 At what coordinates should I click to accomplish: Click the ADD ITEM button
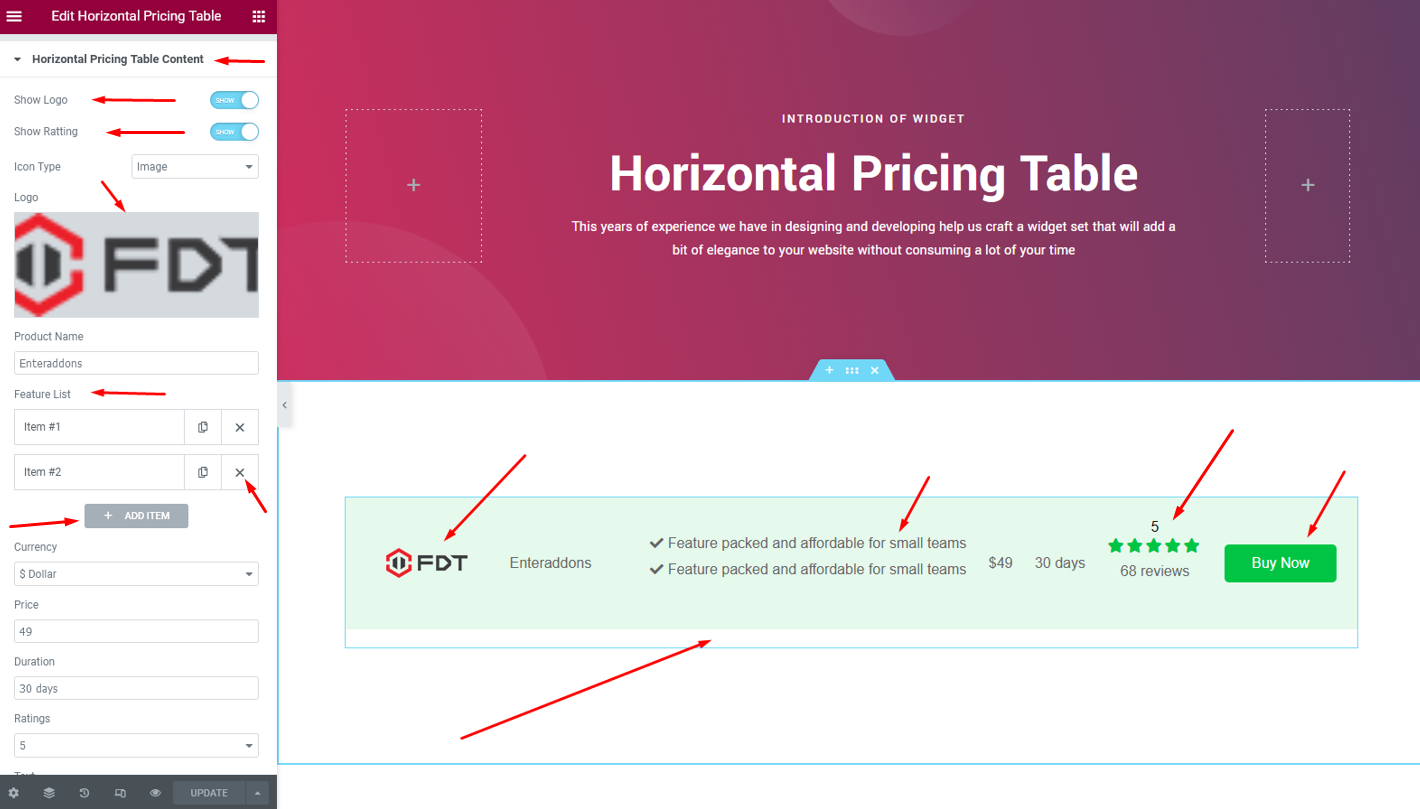coord(136,515)
